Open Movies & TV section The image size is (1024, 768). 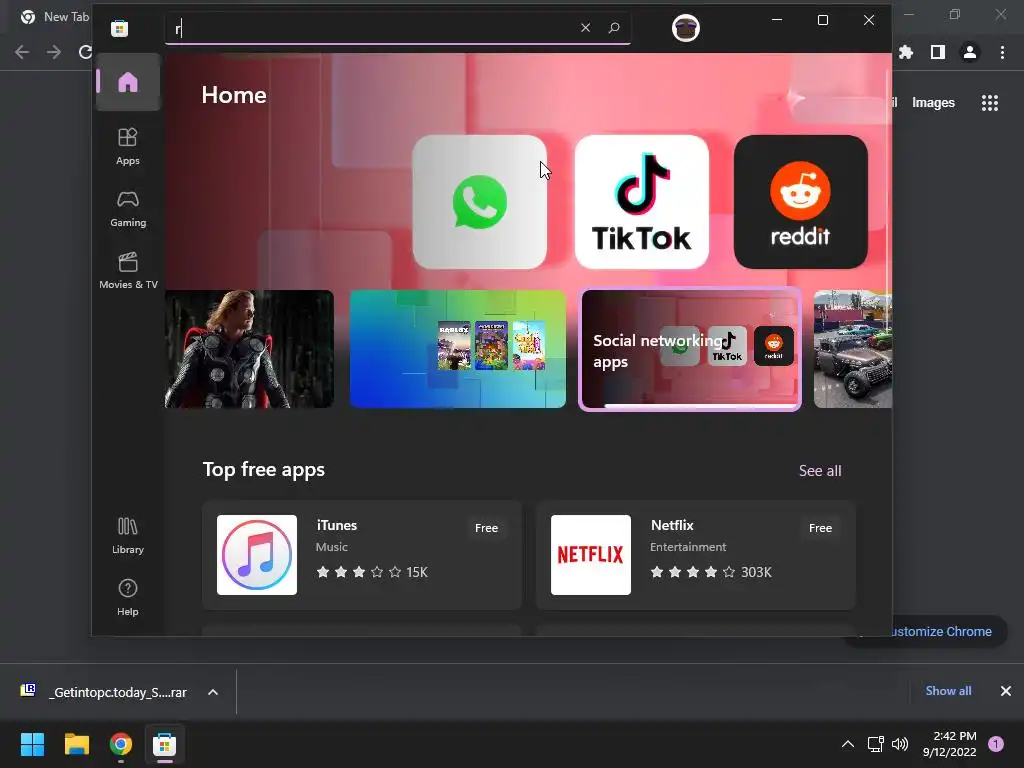pyautogui.click(x=128, y=271)
